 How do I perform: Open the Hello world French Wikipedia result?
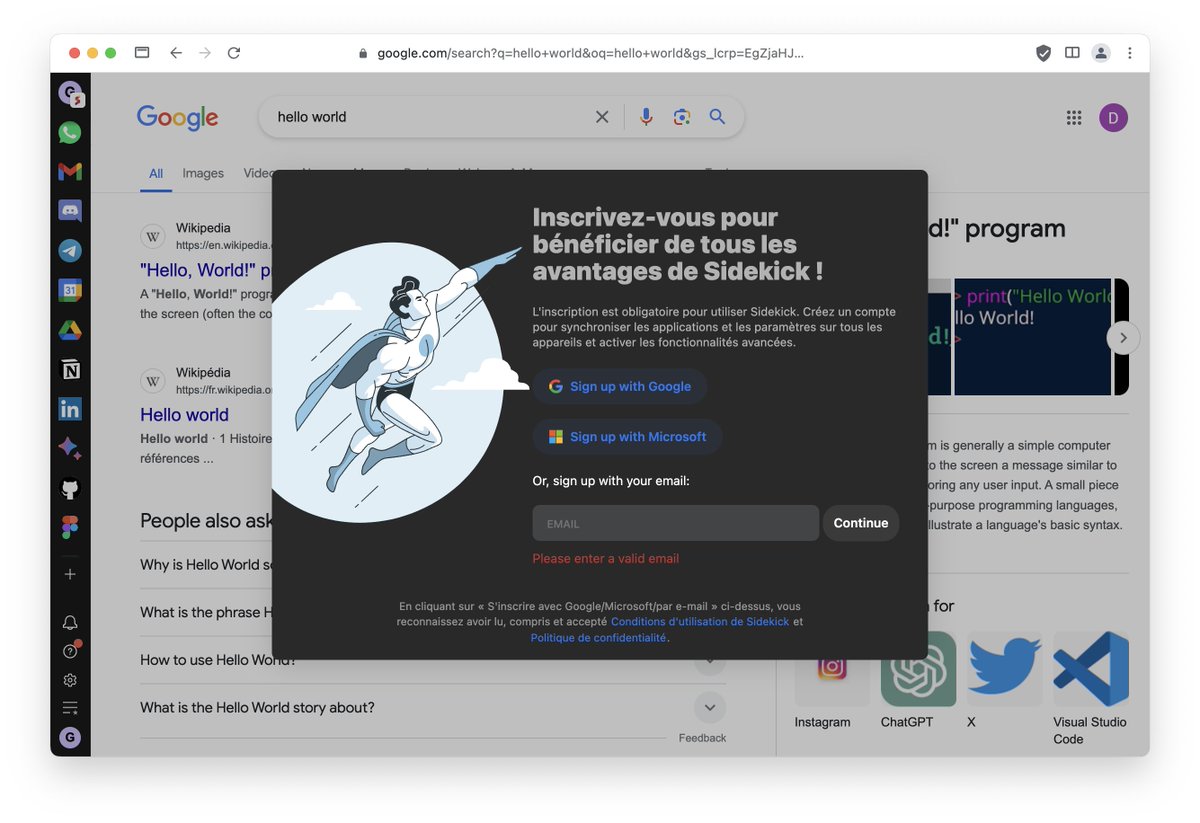pos(184,415)
